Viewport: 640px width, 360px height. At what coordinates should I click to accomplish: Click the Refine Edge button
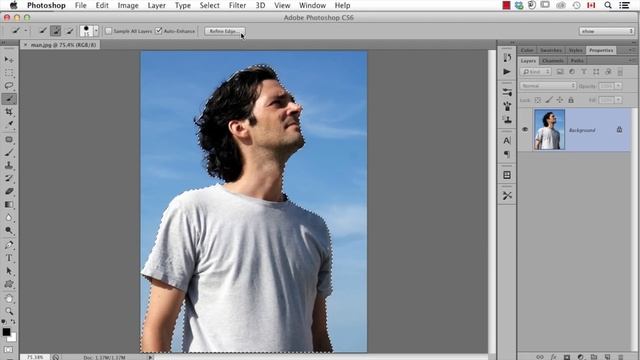[224, 31]
